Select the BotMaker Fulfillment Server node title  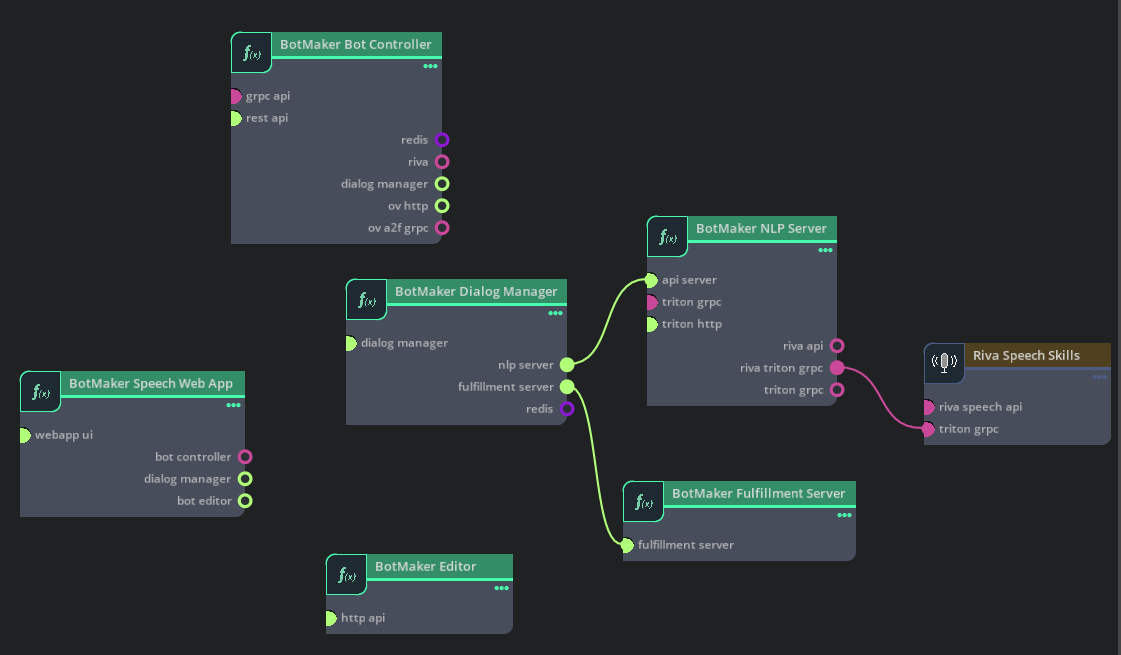click(758, 493)
